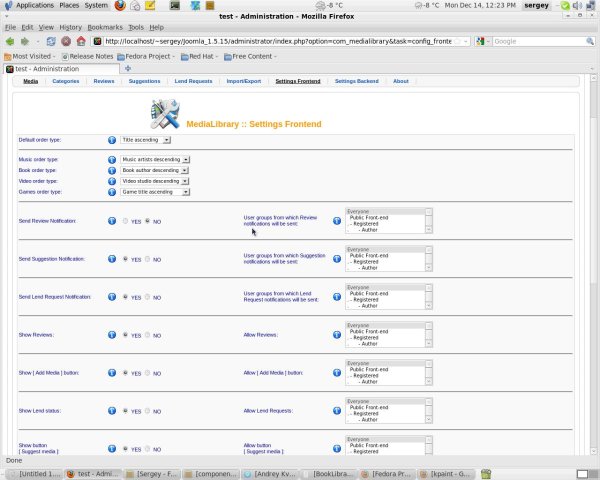This screenshot has width=600, height=480.
Task: Open the Import/Export link
Action: (244, 81)
